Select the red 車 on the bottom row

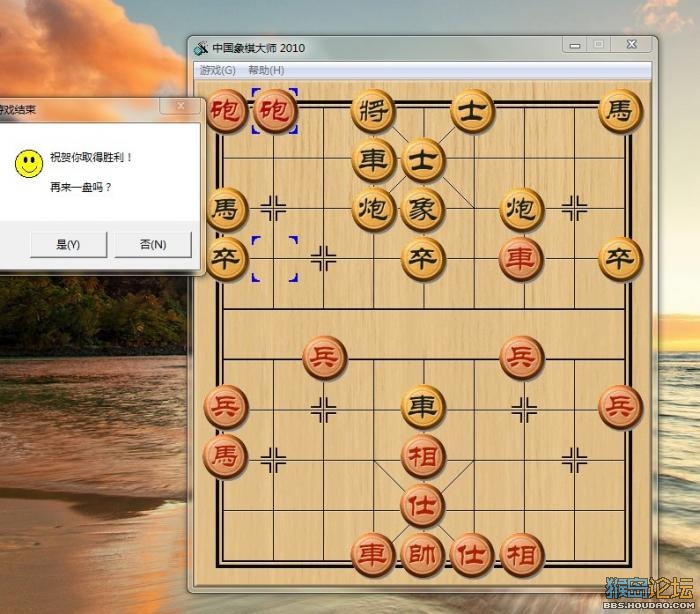(373, 555)
